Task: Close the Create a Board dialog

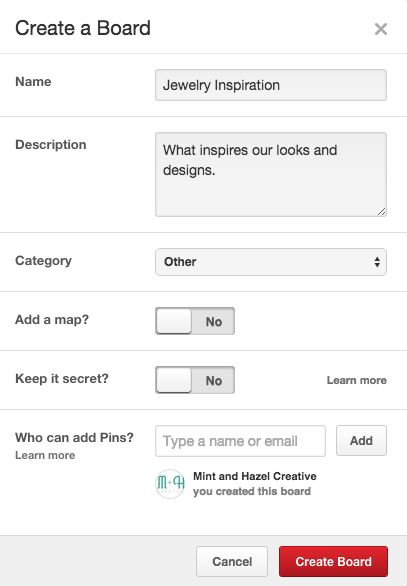Action: pos(380,29)
